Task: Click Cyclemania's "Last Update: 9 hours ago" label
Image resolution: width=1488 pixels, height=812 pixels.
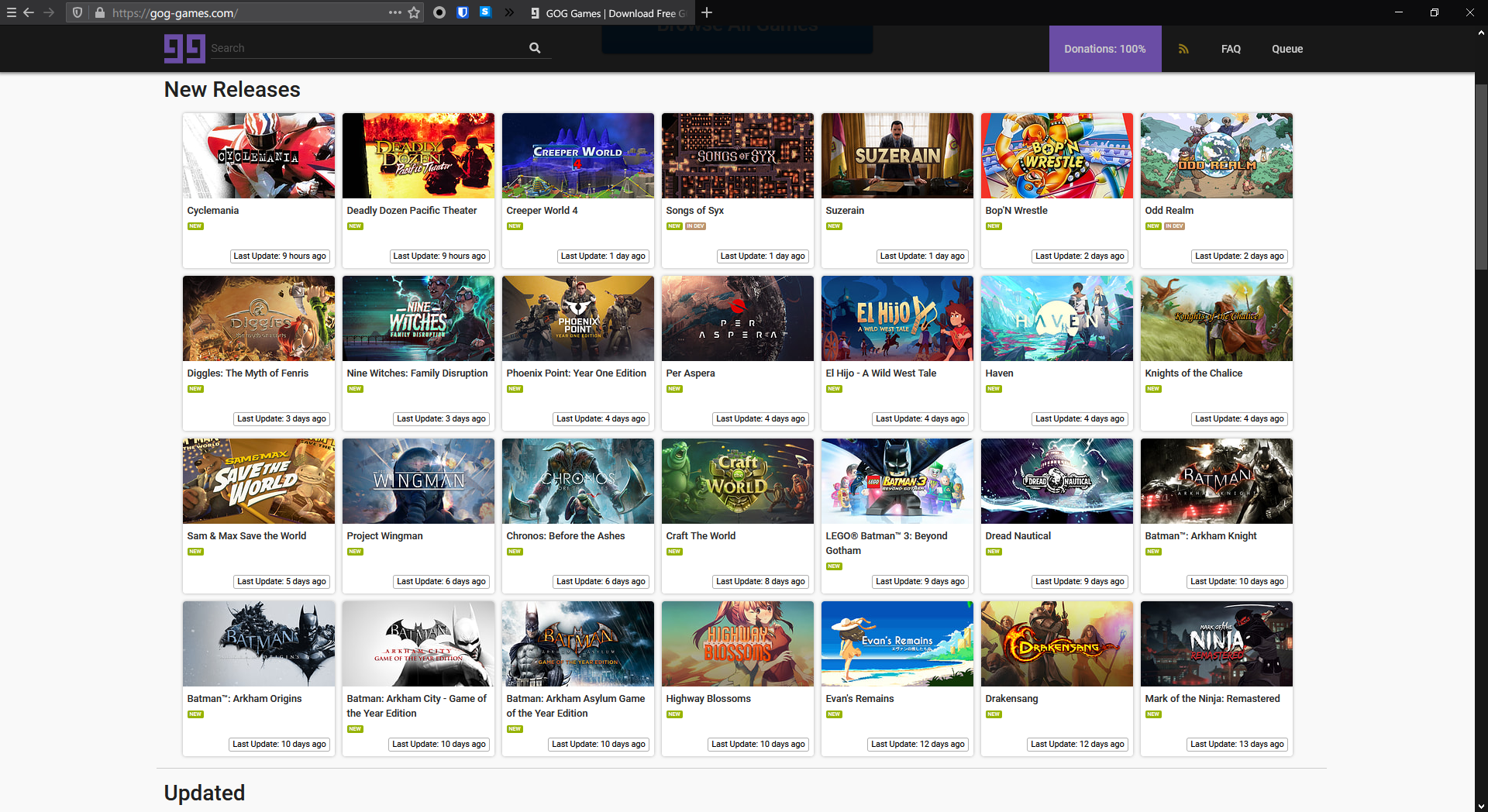Action: 280,256
